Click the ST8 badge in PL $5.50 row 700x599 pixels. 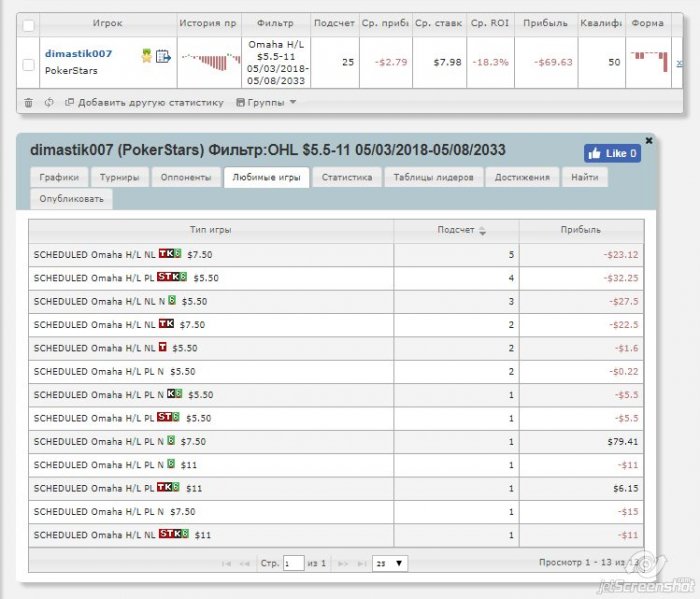click(x=168, y=417)
